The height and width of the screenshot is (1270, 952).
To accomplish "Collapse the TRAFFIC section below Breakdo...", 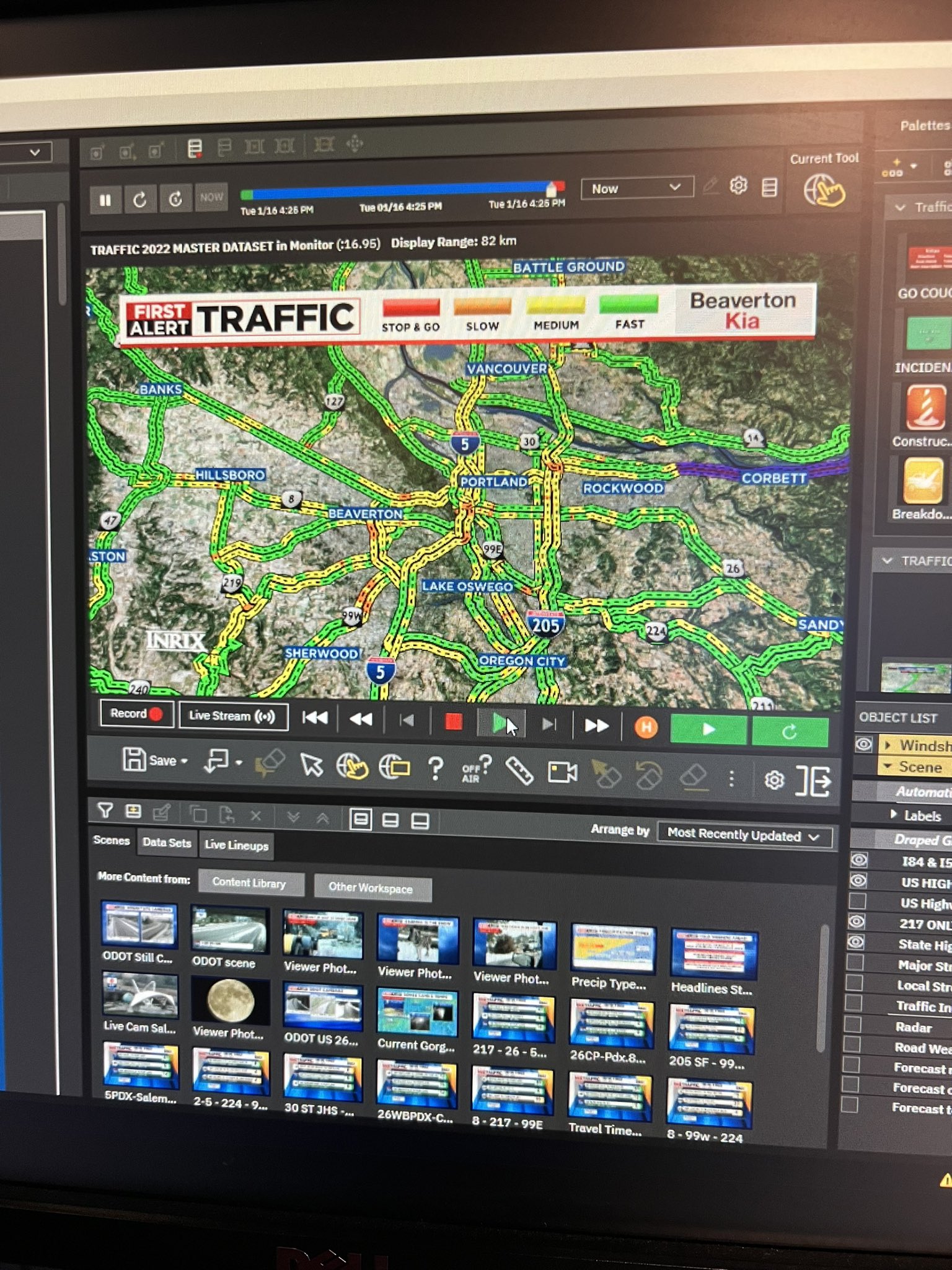I will click(888, 561).
